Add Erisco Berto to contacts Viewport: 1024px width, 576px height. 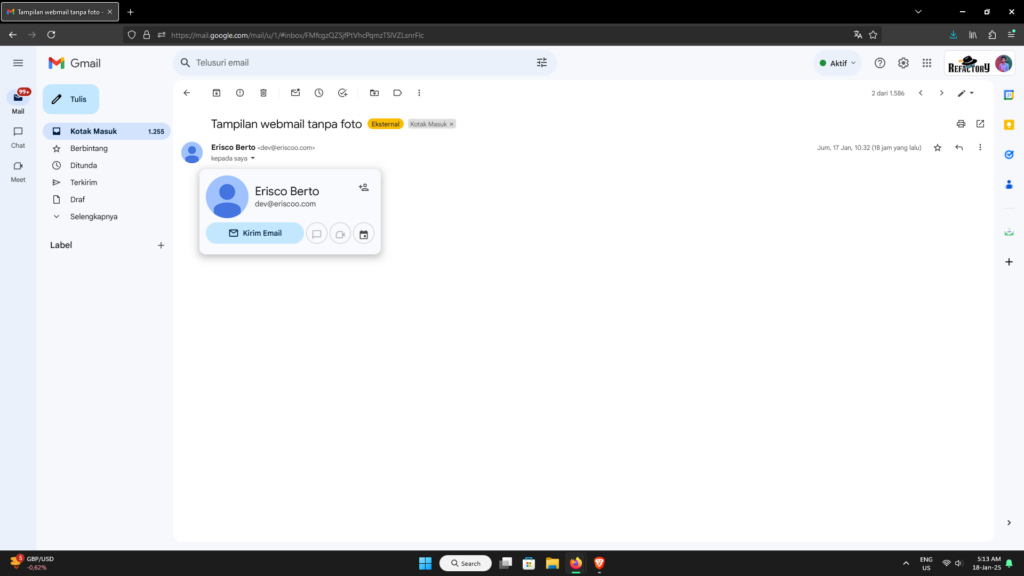[363, 187]
